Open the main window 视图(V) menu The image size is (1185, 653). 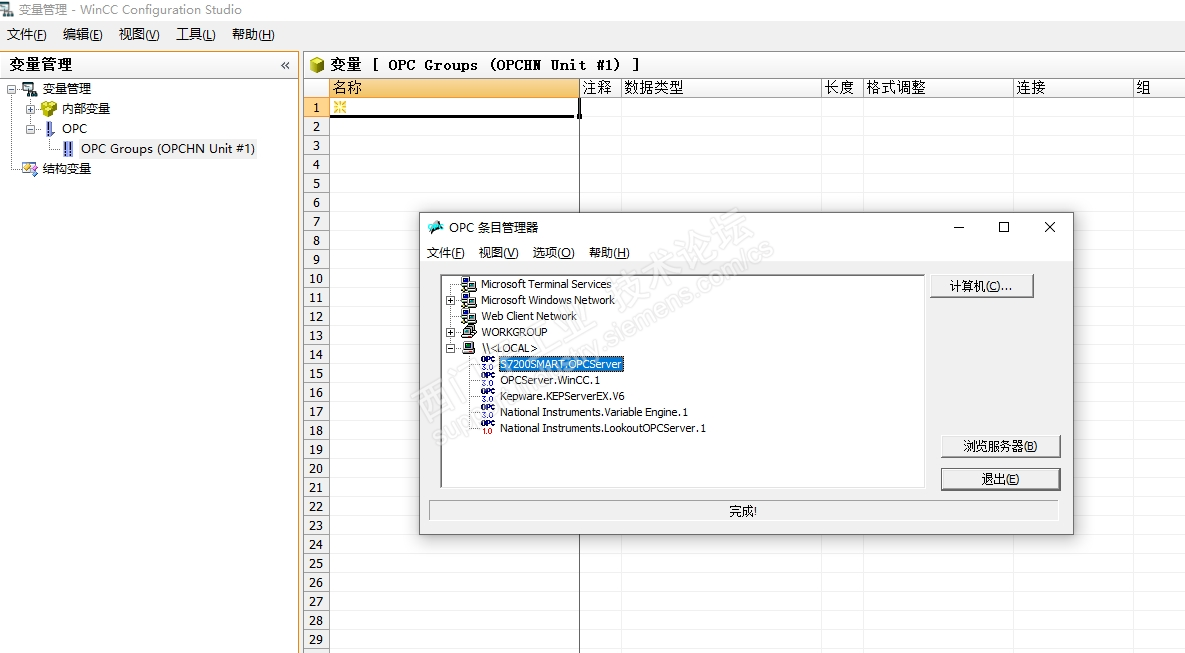tap(139, 35)
